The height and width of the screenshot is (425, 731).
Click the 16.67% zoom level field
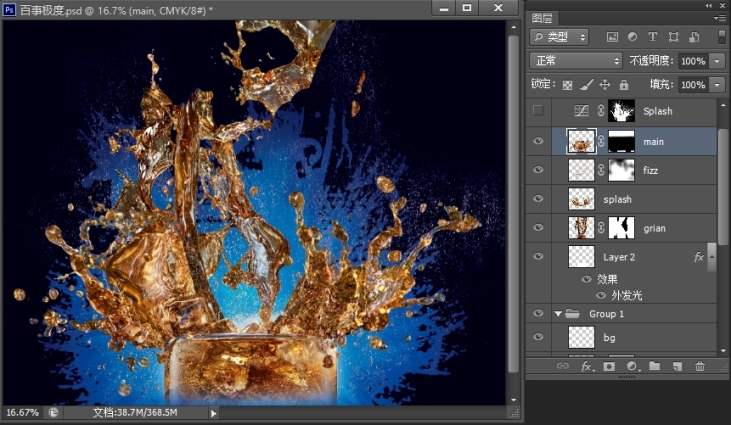(x=23, y=412)
